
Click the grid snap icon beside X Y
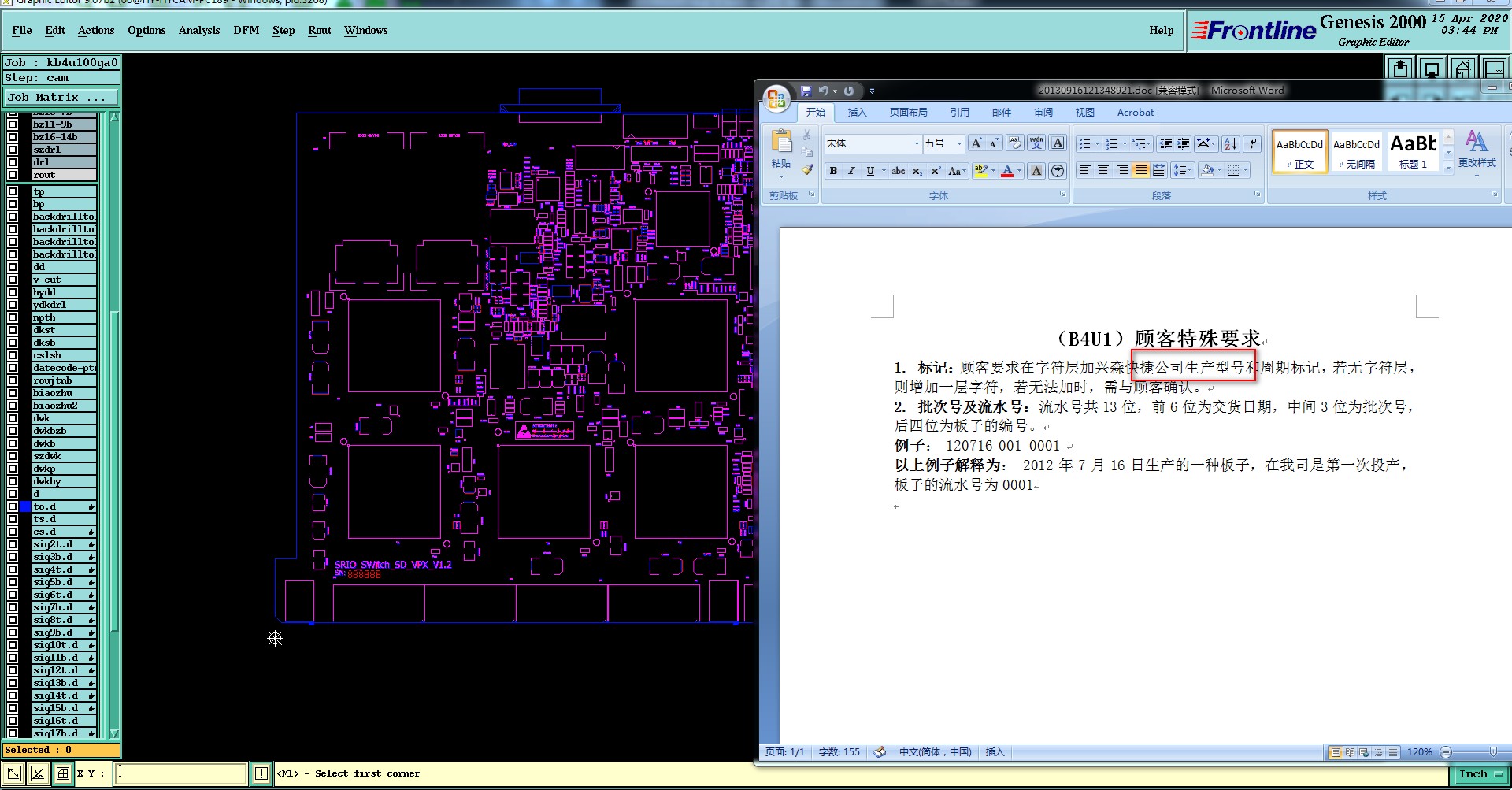coord(63,773)
